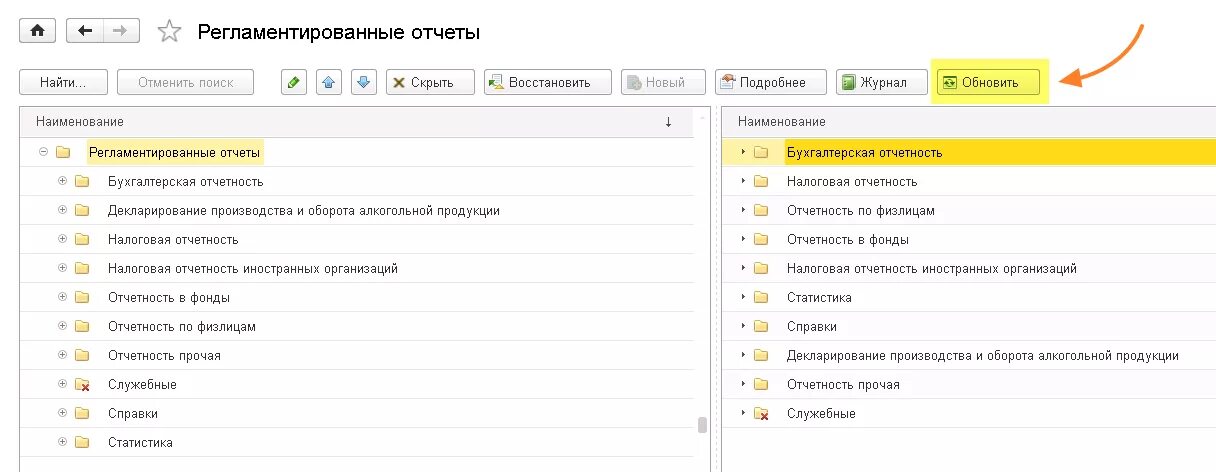Move item down with blue down arrow
The height and width of the screenshot is (472, 1216).
point(364,83)
